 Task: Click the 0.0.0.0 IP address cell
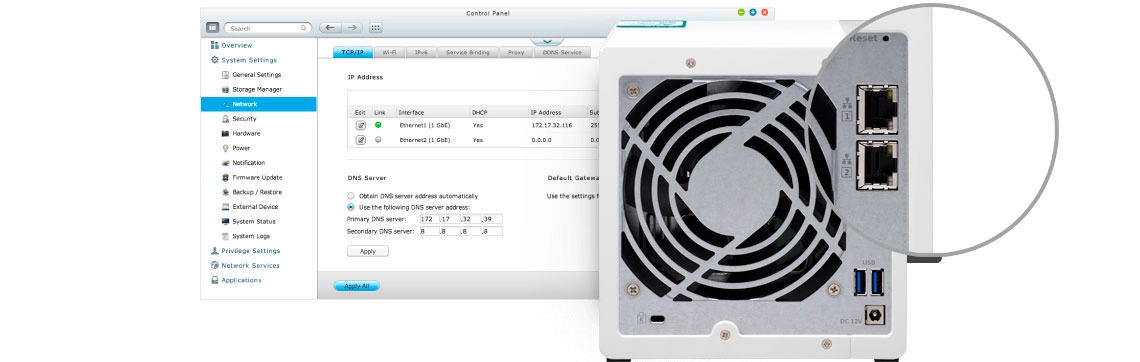coord(542,140)
